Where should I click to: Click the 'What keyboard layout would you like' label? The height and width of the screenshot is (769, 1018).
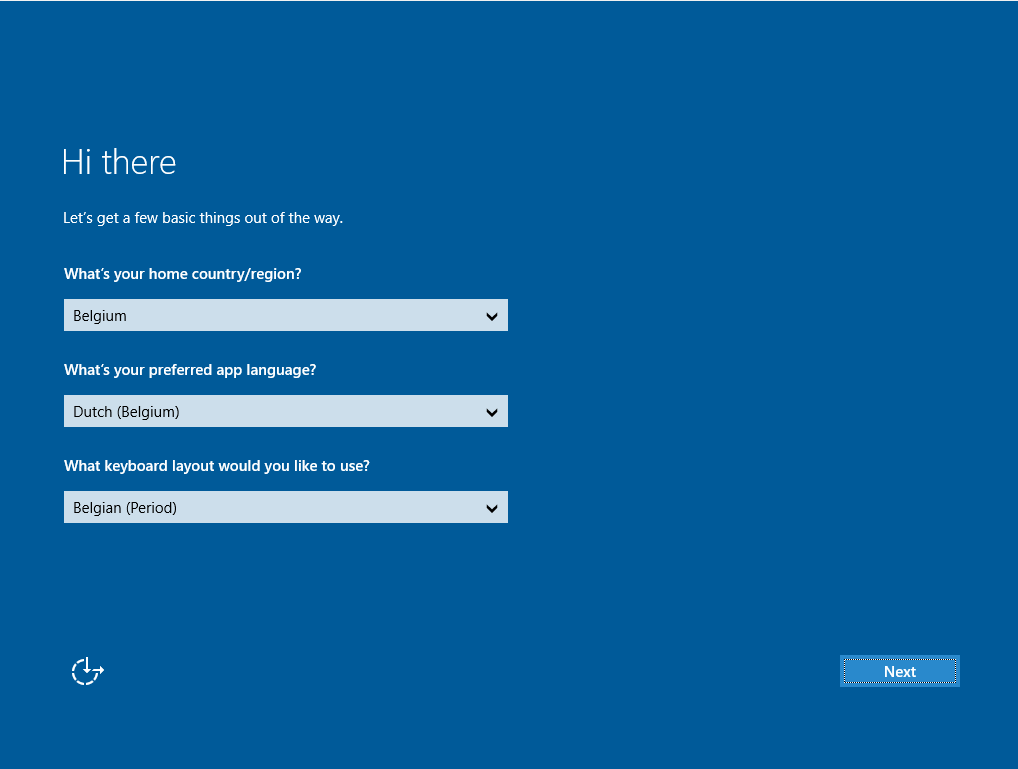(x=217, y=466)
